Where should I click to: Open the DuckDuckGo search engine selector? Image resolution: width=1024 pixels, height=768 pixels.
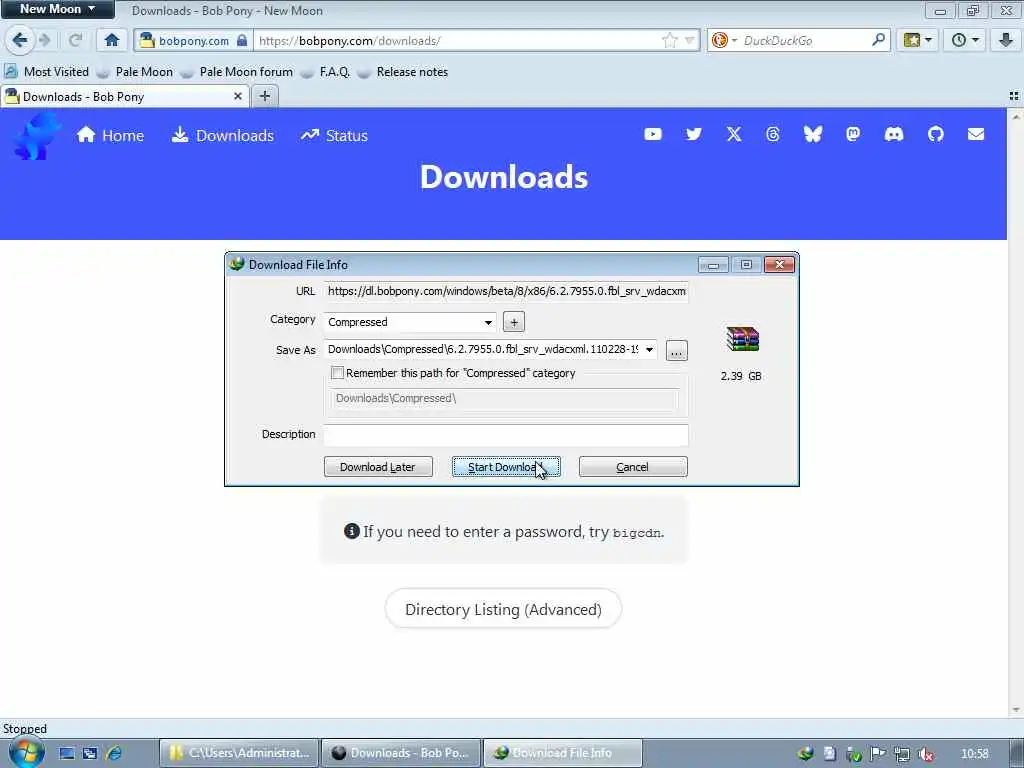[x=724, y=40]
